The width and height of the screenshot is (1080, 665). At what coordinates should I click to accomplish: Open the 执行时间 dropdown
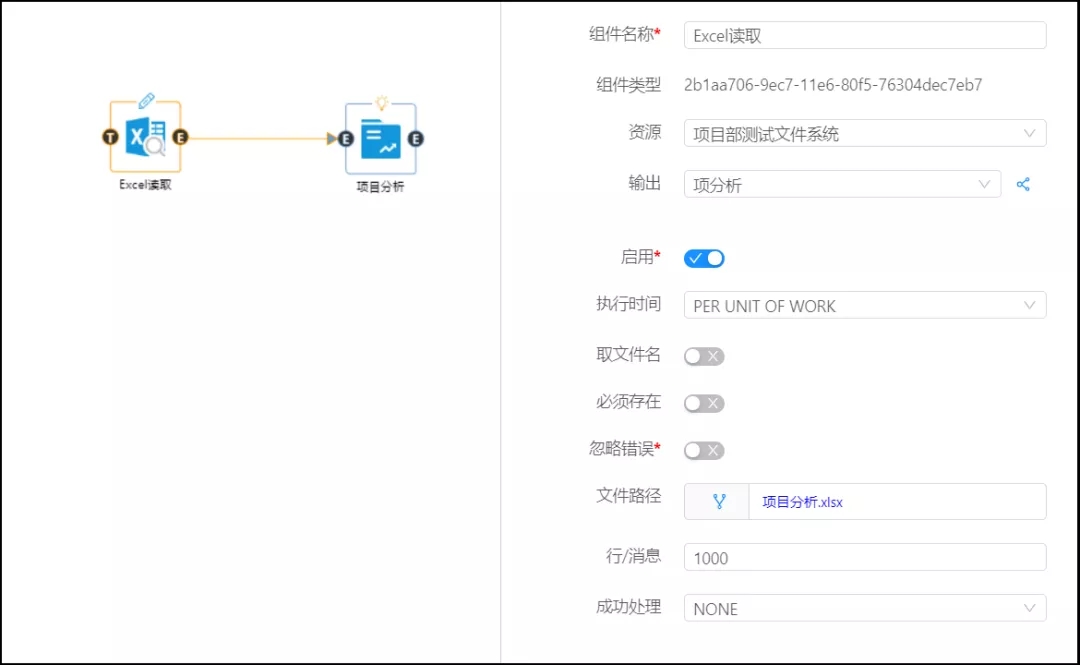(x=864, y=306)
